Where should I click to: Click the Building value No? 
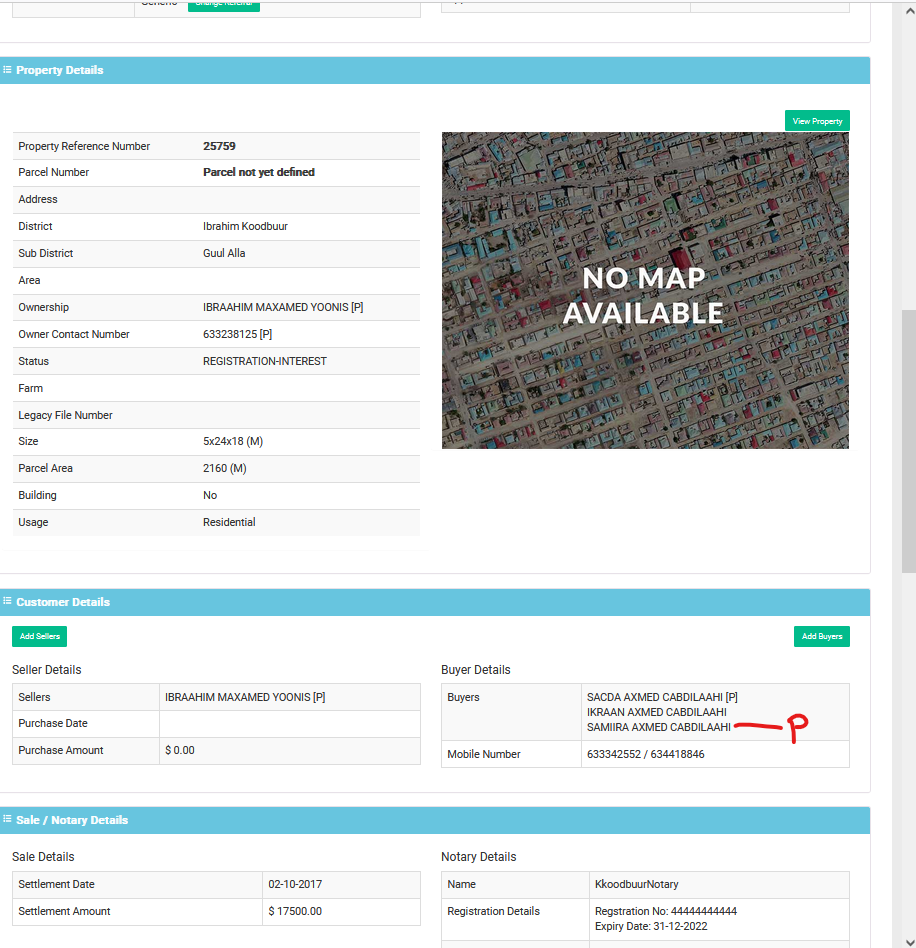click(210, 495)
